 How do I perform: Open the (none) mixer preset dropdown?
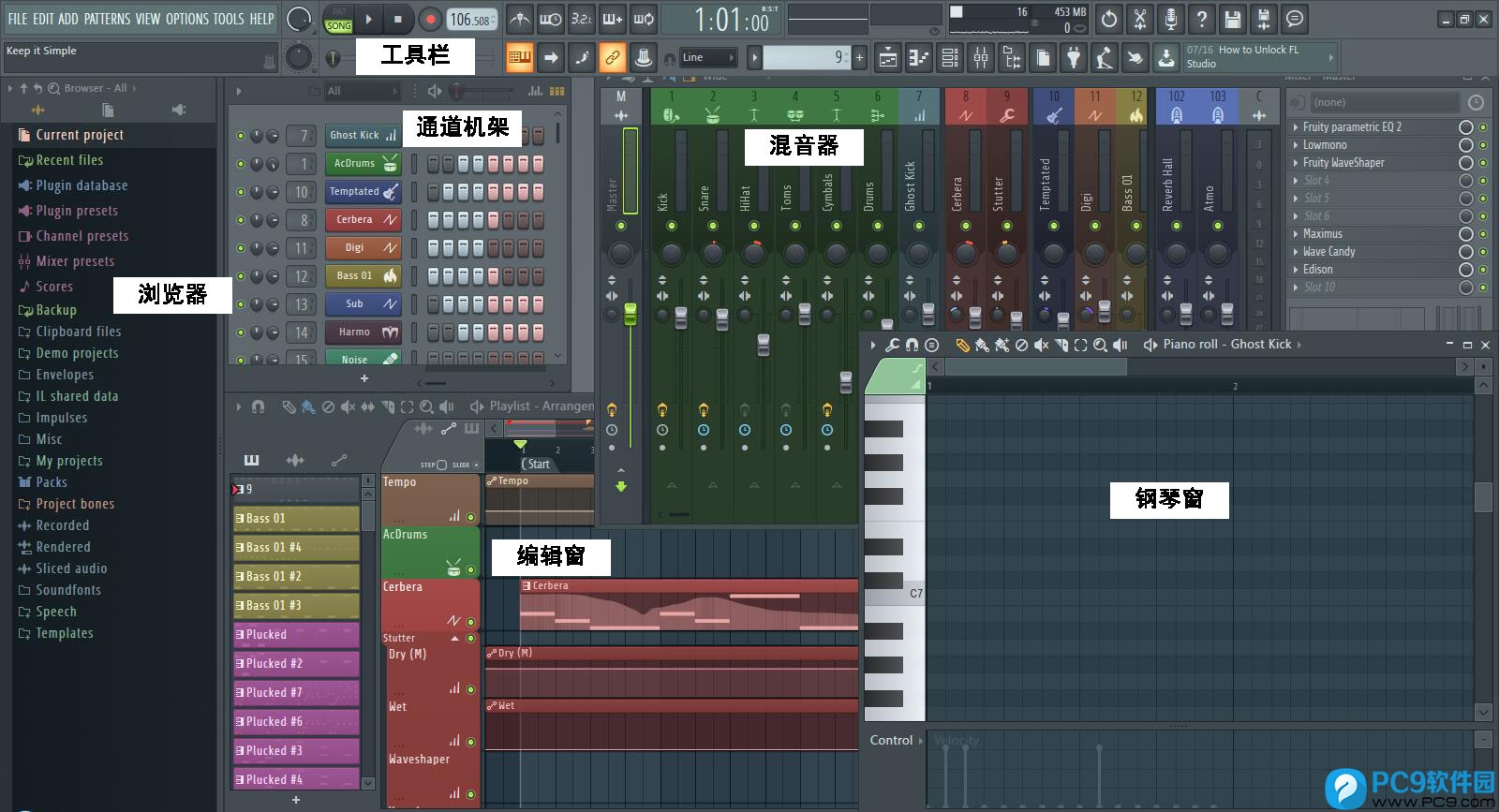pyautogui.click(x=1385, y=102)
